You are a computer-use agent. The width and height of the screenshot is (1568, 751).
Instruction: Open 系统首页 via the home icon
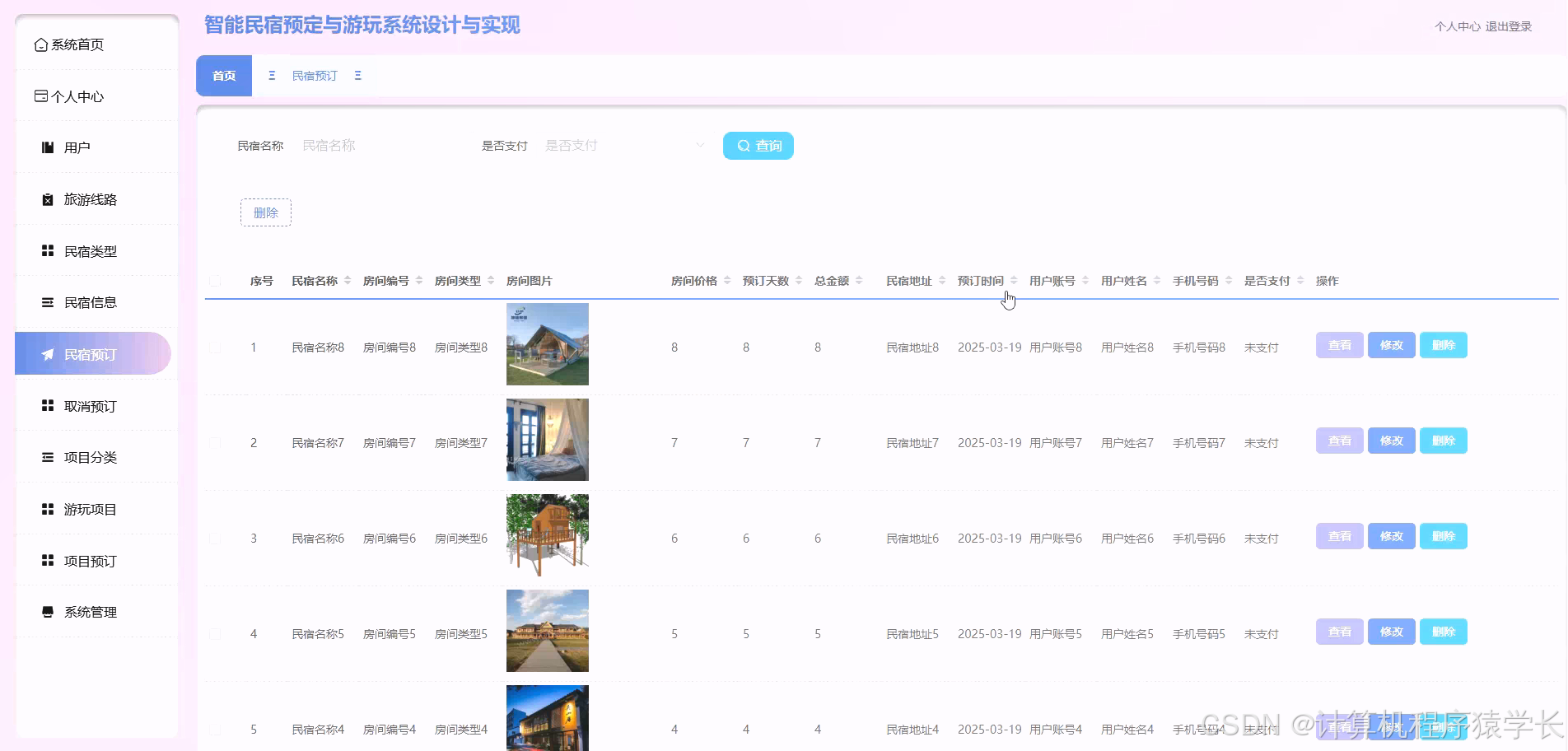click(x=40, y=44)
